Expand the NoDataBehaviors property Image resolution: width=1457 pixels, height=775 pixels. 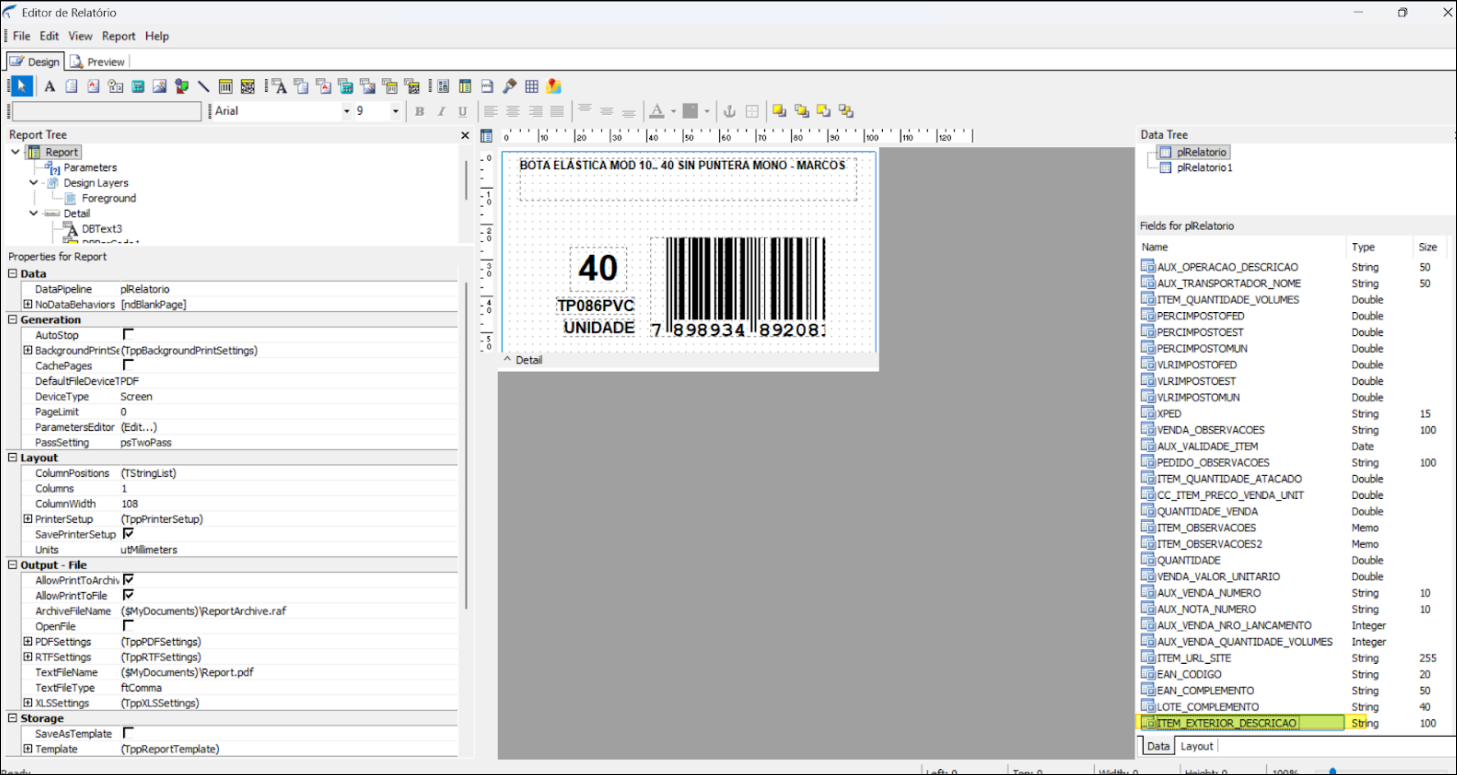28,304
